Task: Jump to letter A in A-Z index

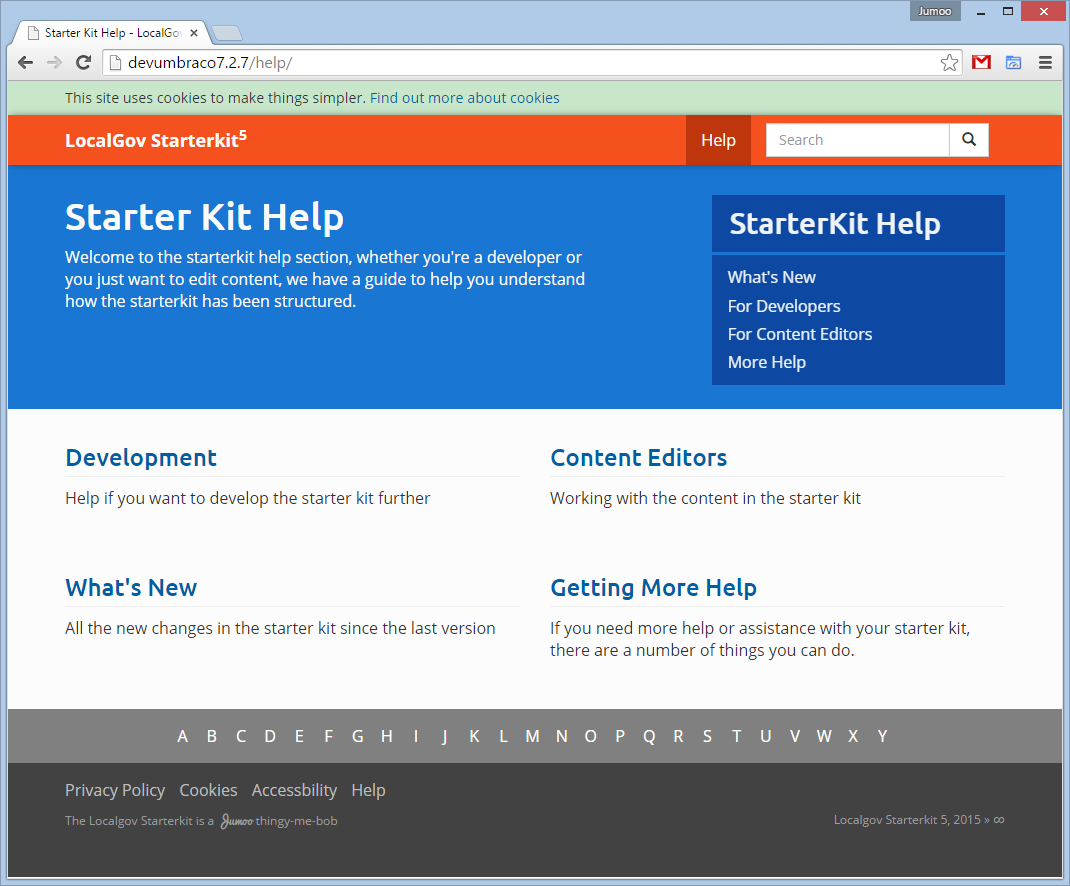Action: pos(183,737)
